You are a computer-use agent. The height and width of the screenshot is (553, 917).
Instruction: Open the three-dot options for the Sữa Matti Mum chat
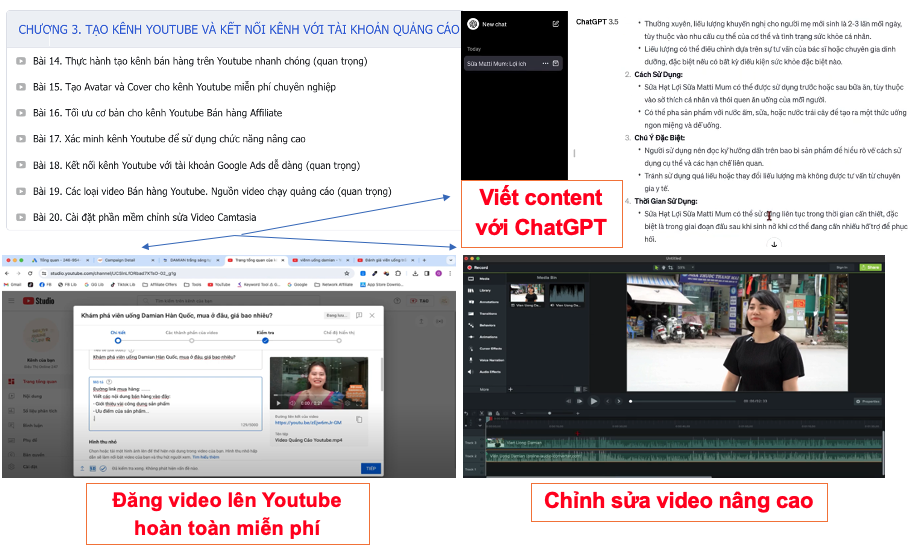[x=545, y=63]
